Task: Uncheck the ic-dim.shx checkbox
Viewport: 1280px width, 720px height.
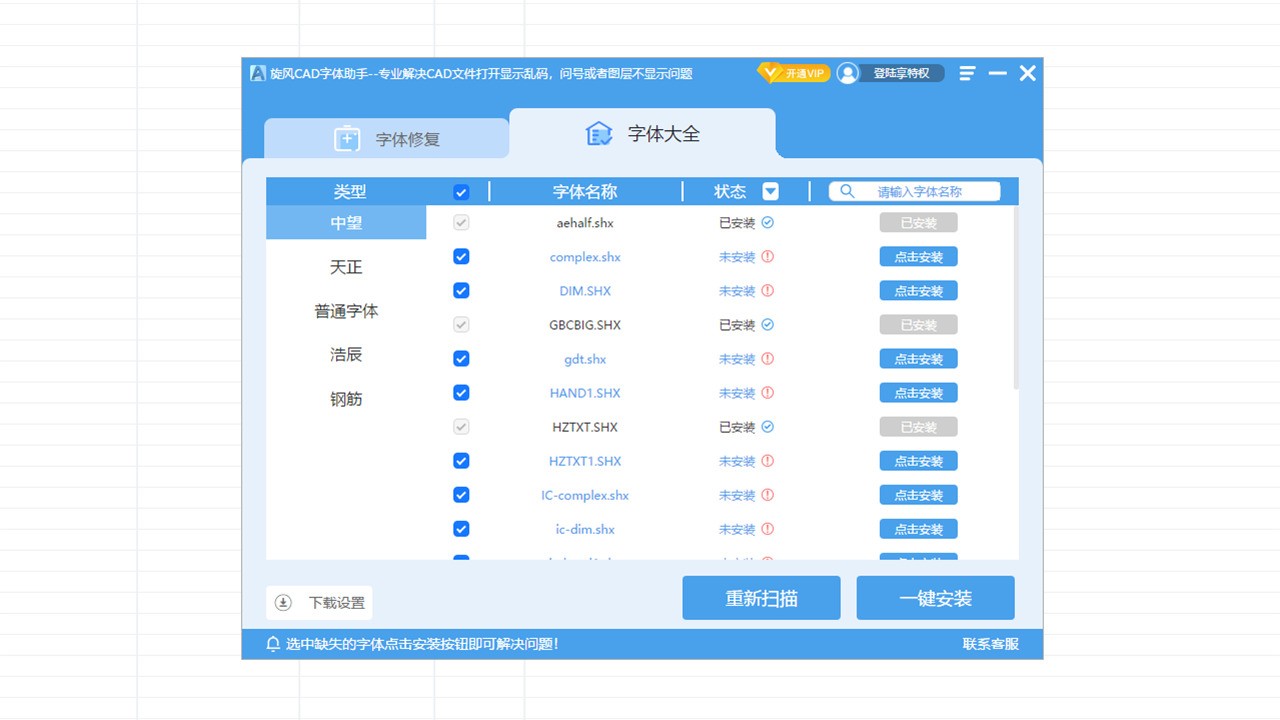Action: [x=461, y=528]
